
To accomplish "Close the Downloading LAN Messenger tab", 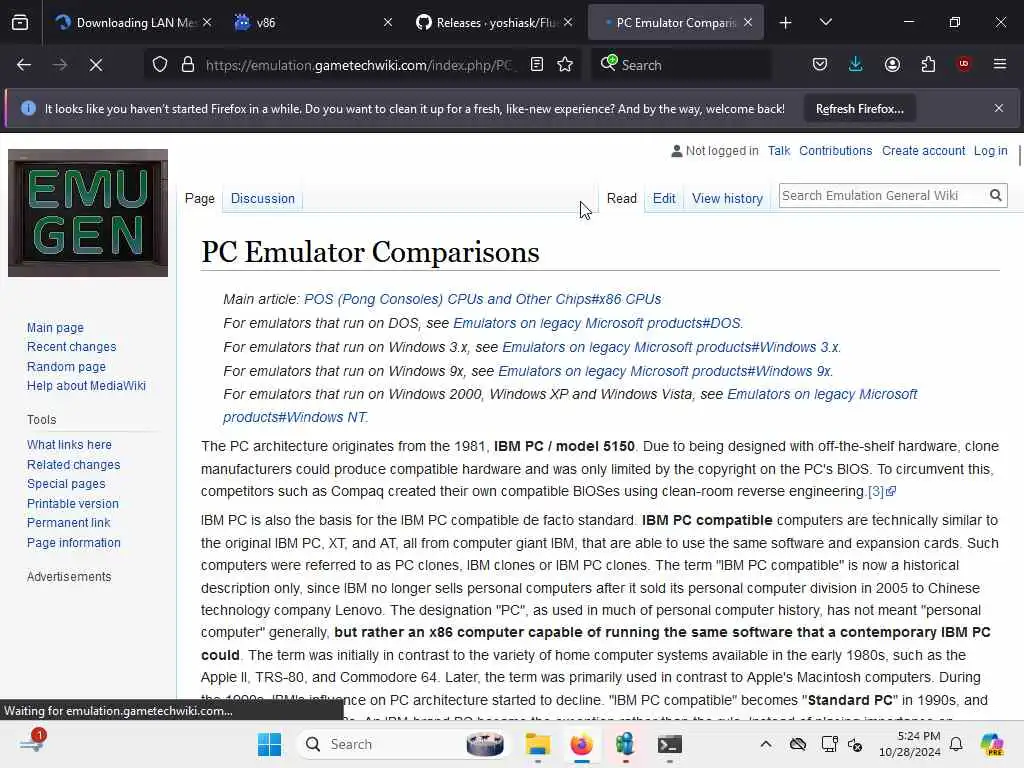I will coord(207,22).
